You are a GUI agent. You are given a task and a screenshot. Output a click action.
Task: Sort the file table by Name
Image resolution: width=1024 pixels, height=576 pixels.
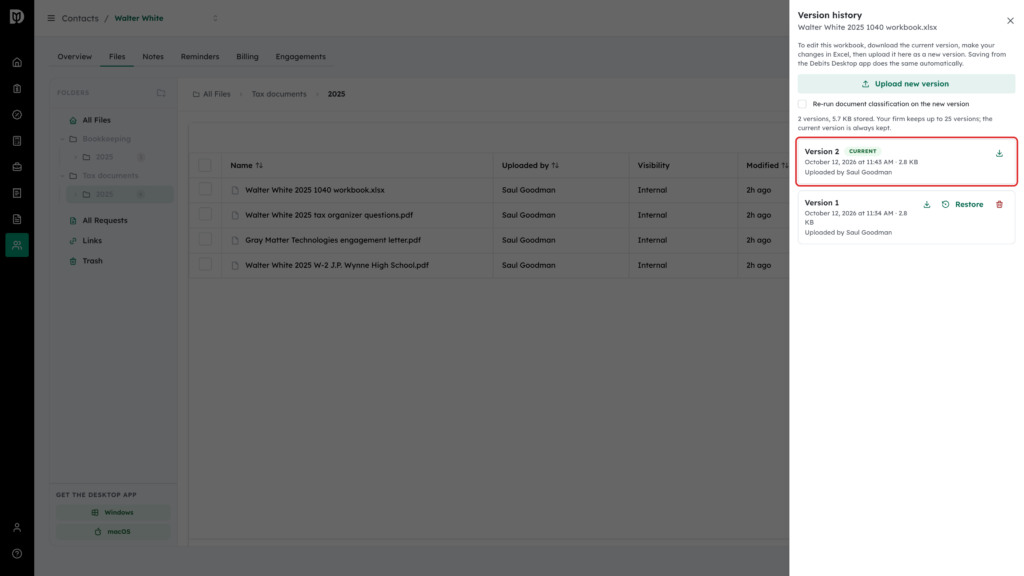[x=246, y=166]
